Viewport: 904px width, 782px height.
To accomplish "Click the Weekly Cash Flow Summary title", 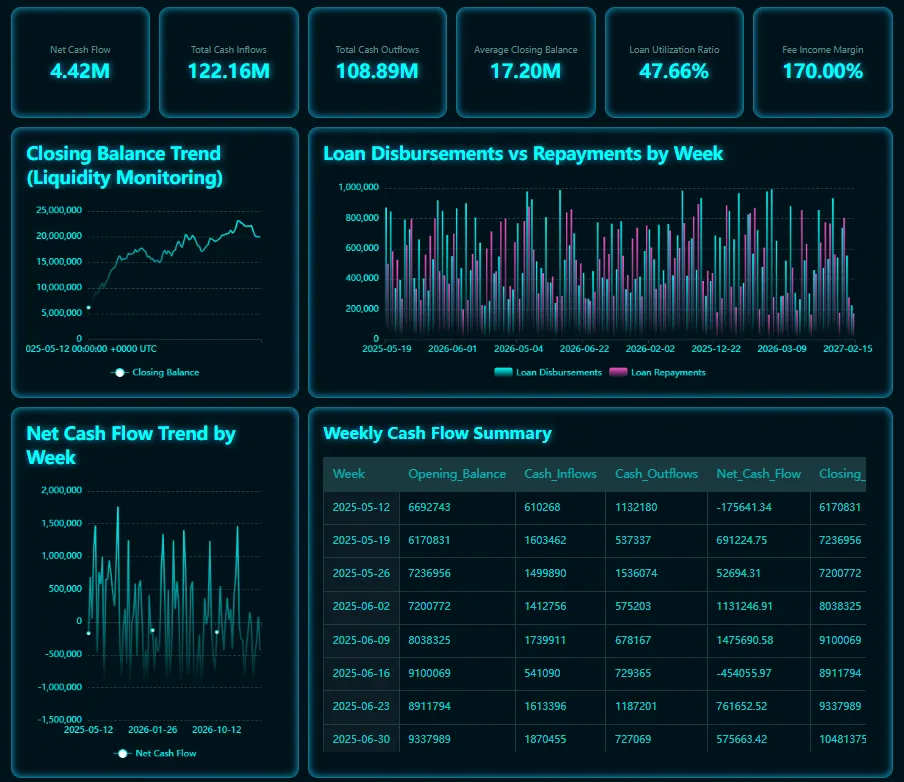I will pyautogui.click(x=436, y=433).
